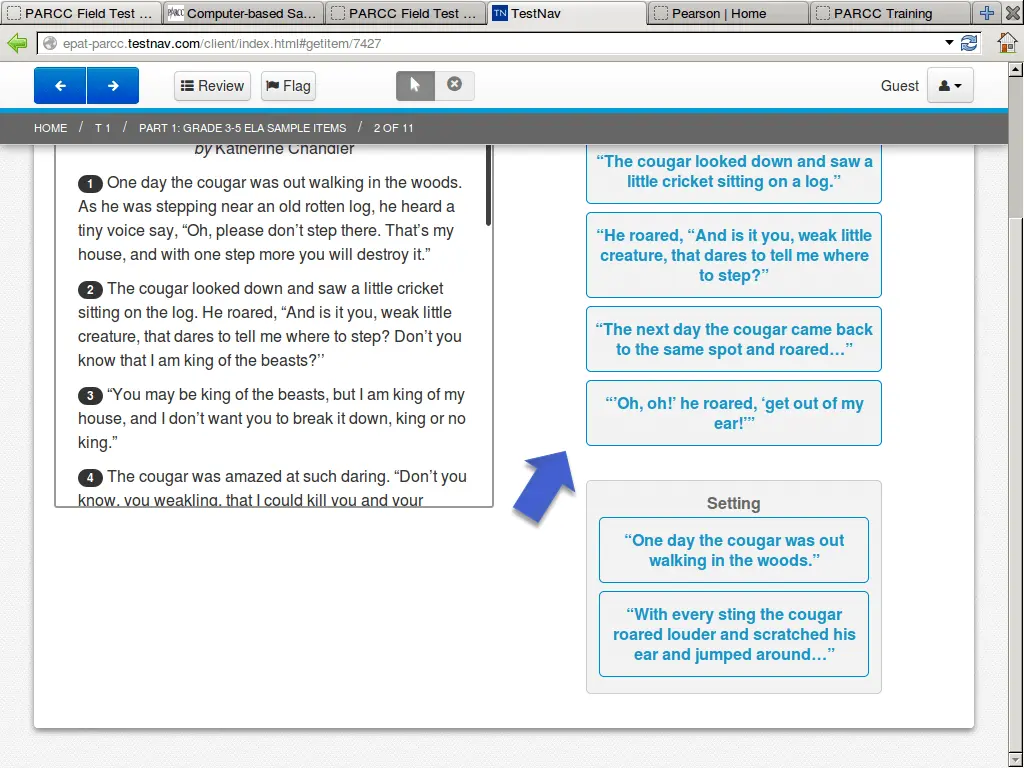Click the "2 OF 11" item counter
Viewport: 1024px width, 768px height.
pos(393,128)
